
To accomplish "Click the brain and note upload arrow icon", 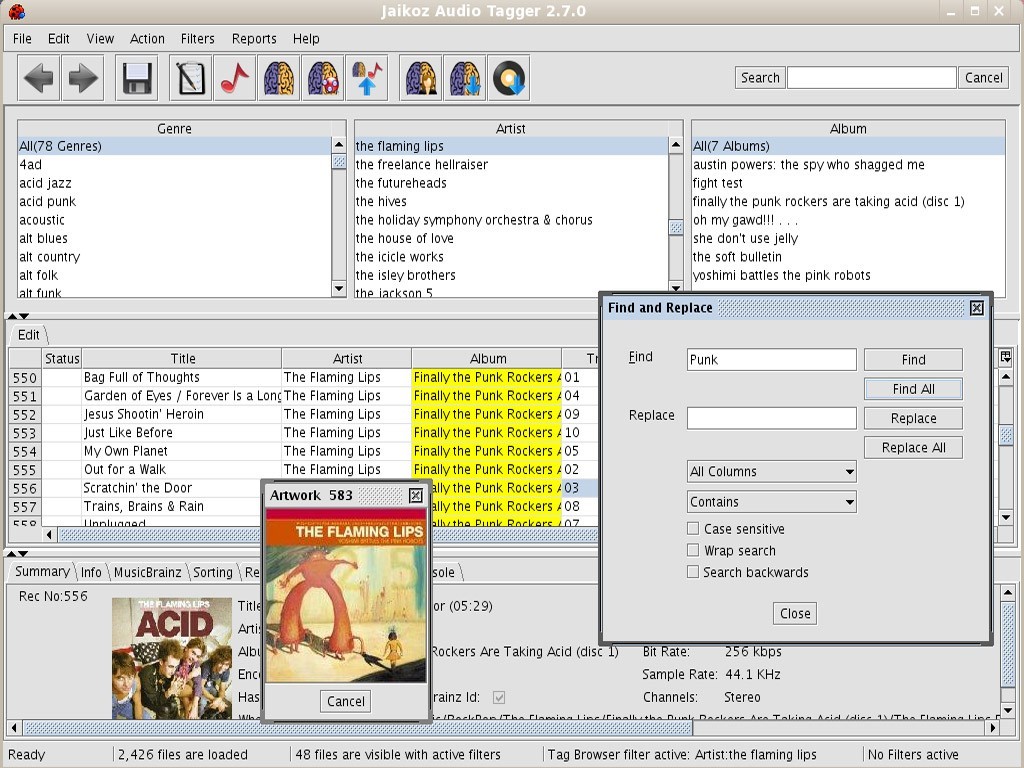I will tap(366, 78).
